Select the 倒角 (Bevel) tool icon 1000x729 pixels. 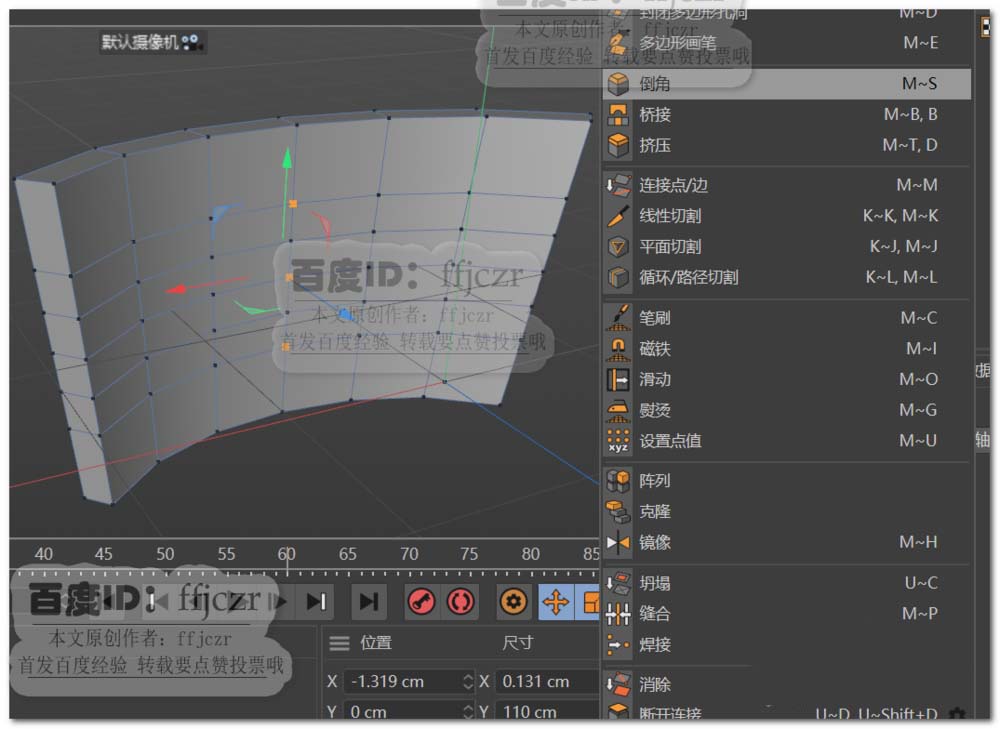click(618, 84)
